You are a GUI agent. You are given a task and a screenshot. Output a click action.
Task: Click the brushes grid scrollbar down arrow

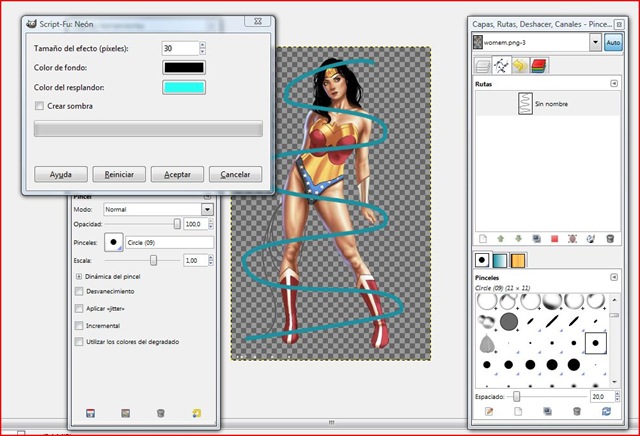[x=614, y=382]
